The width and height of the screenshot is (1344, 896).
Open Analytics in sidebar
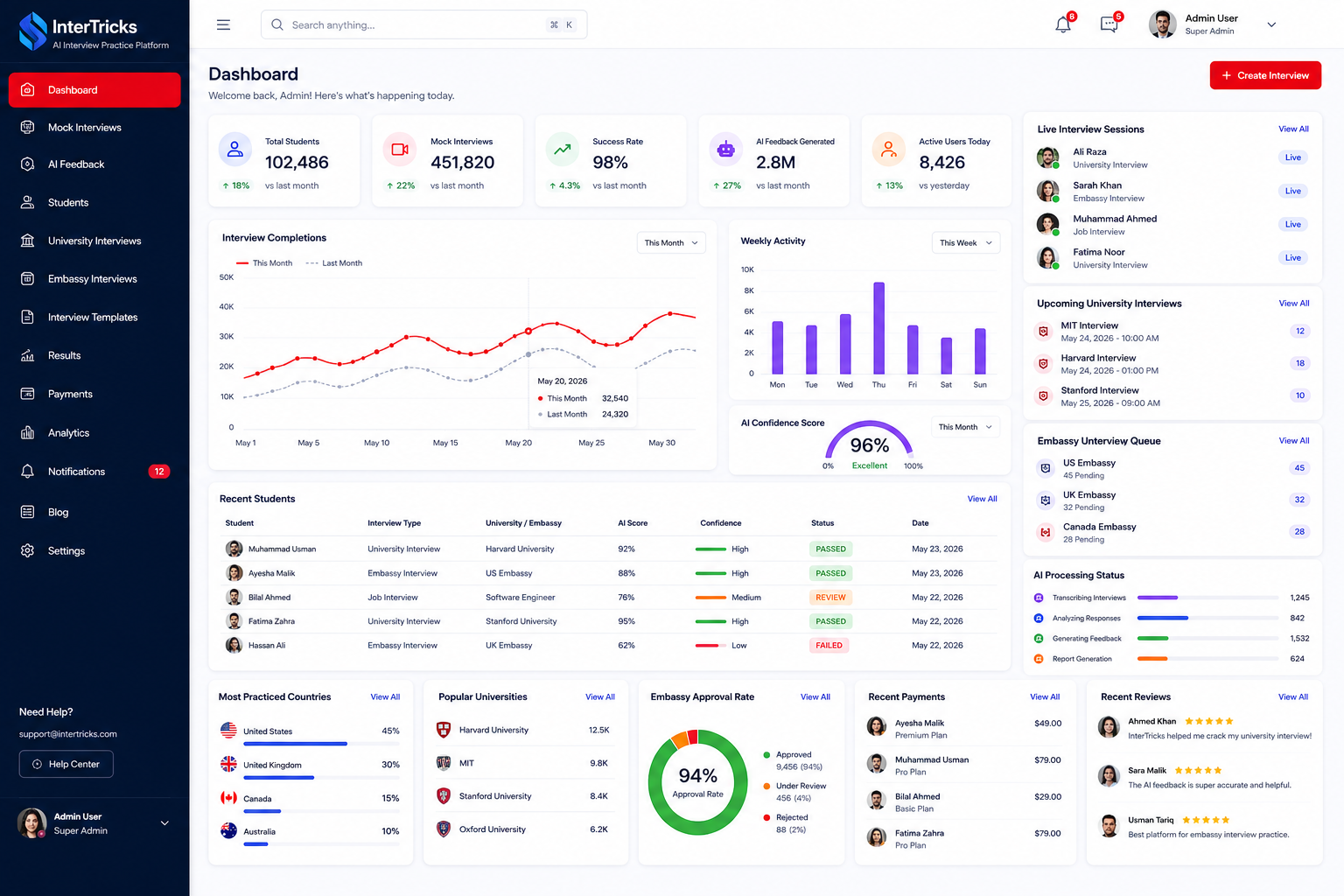tap(94, 432)
